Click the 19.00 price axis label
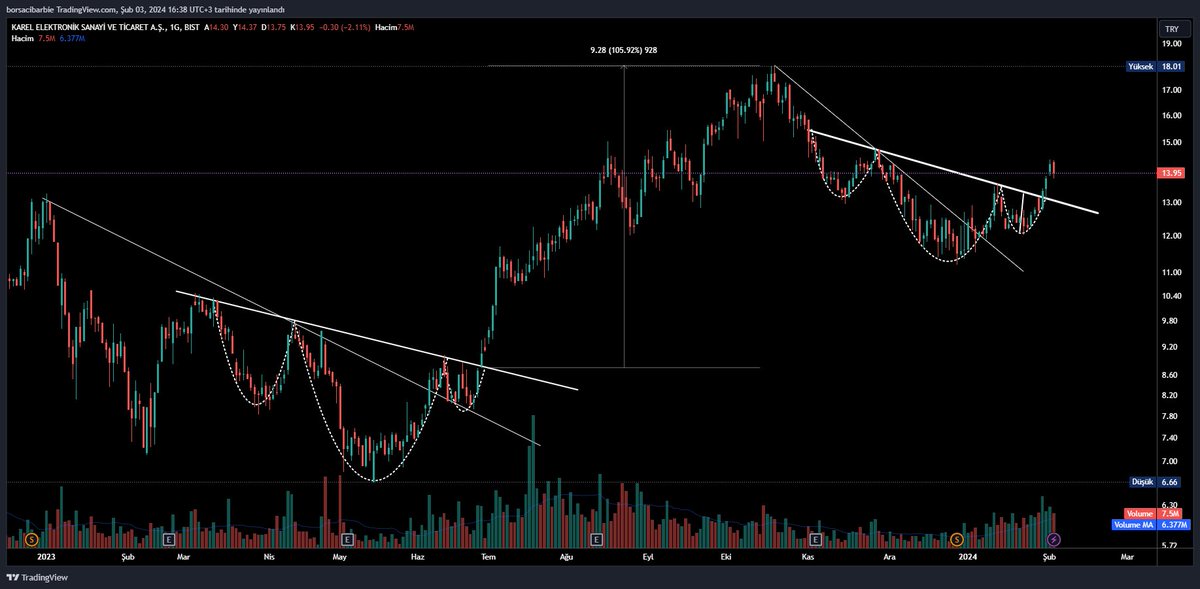 click(1171, 44)
